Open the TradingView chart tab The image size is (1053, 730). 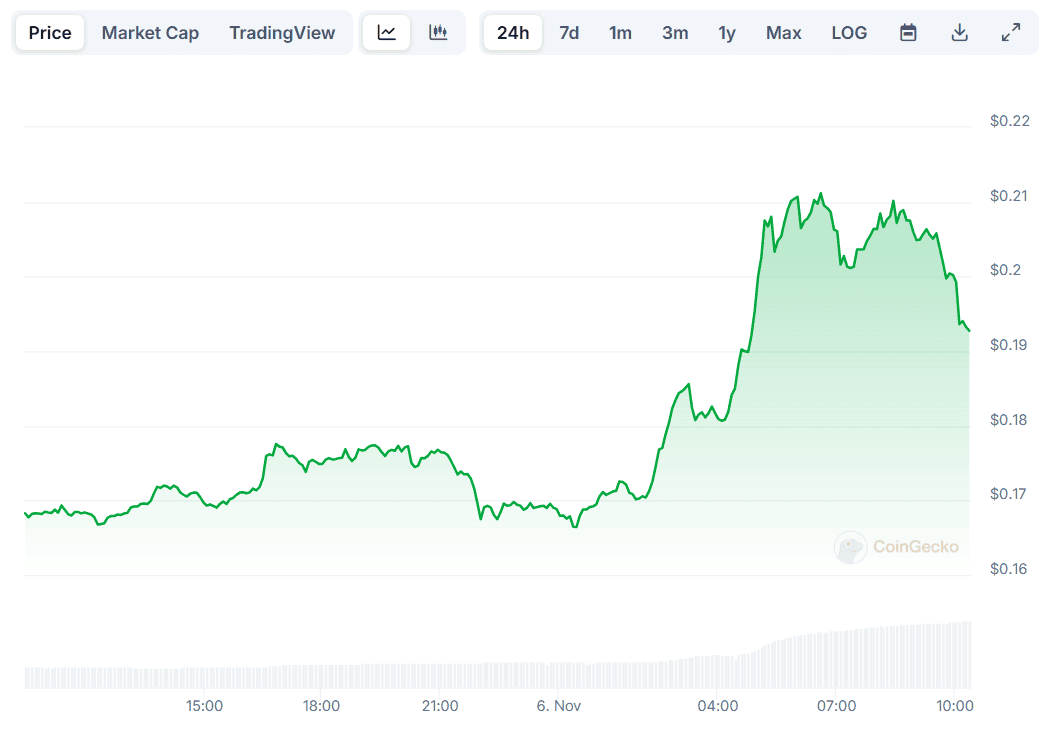pyautogui.click(x=282, y=33)
